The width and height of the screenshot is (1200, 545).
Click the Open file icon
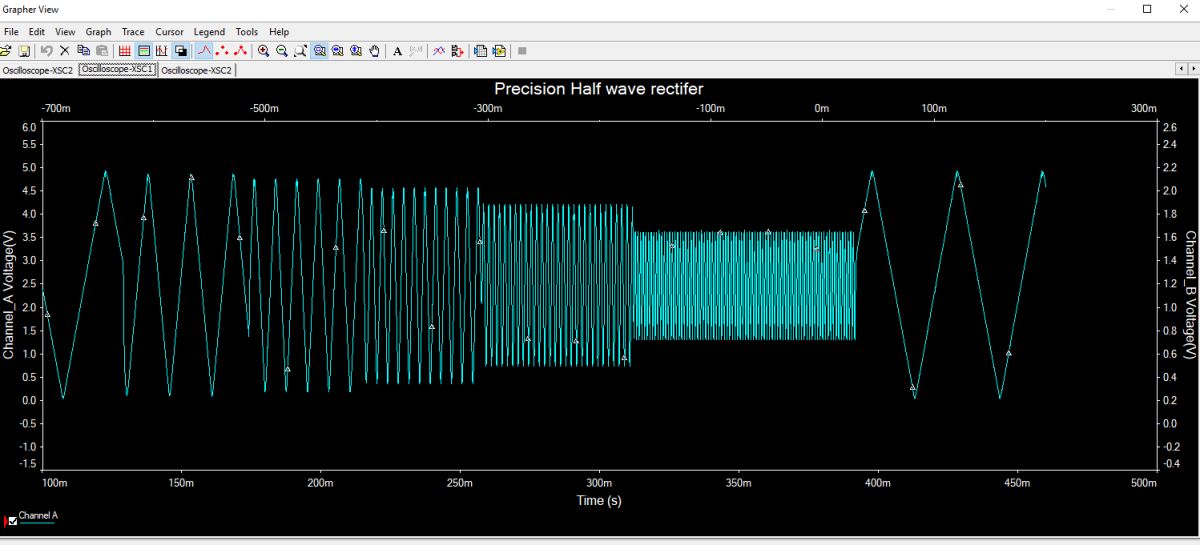tap(5, 50)
